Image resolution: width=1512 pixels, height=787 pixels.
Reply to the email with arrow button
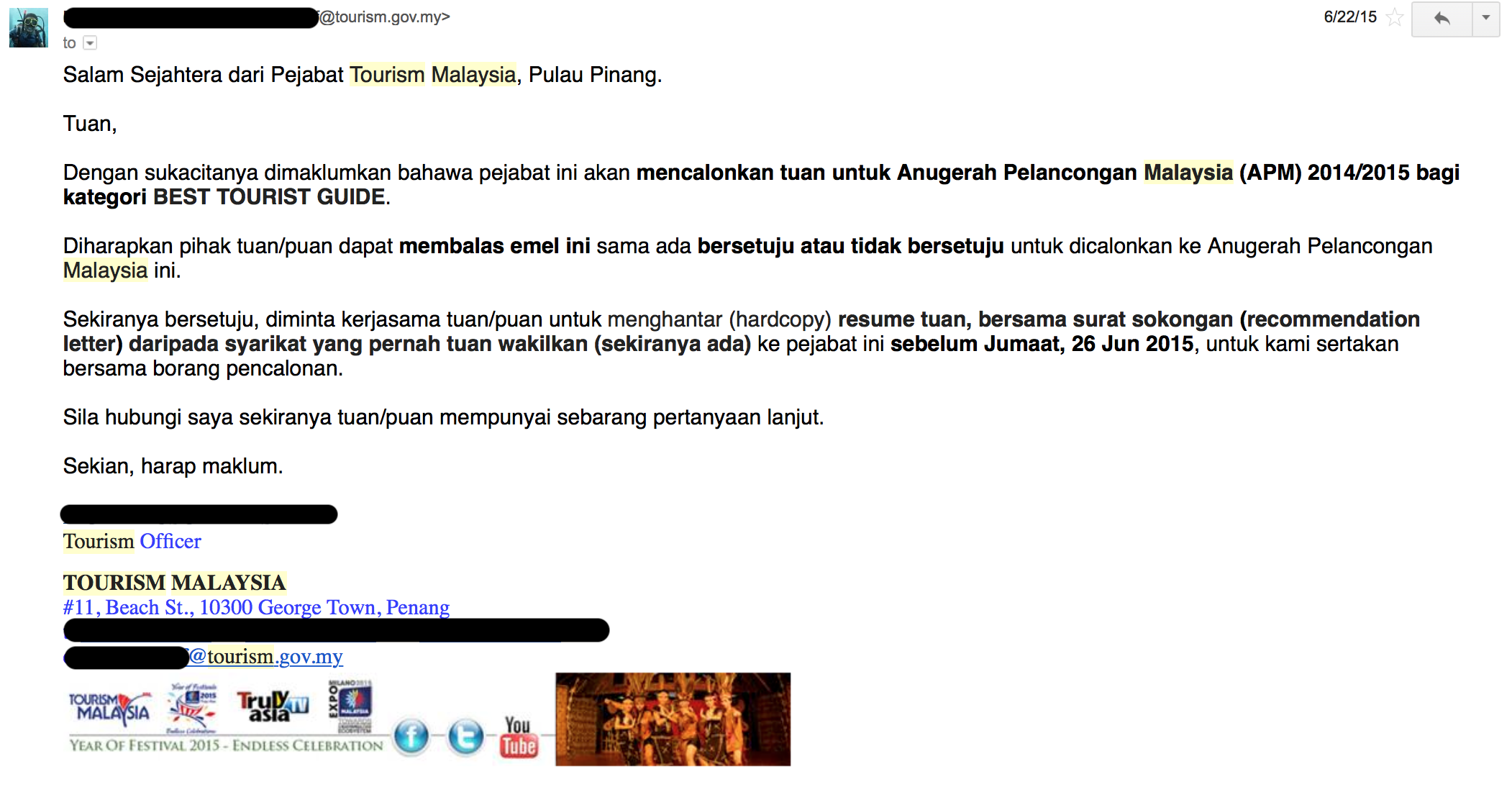[x=1442, y=19]
